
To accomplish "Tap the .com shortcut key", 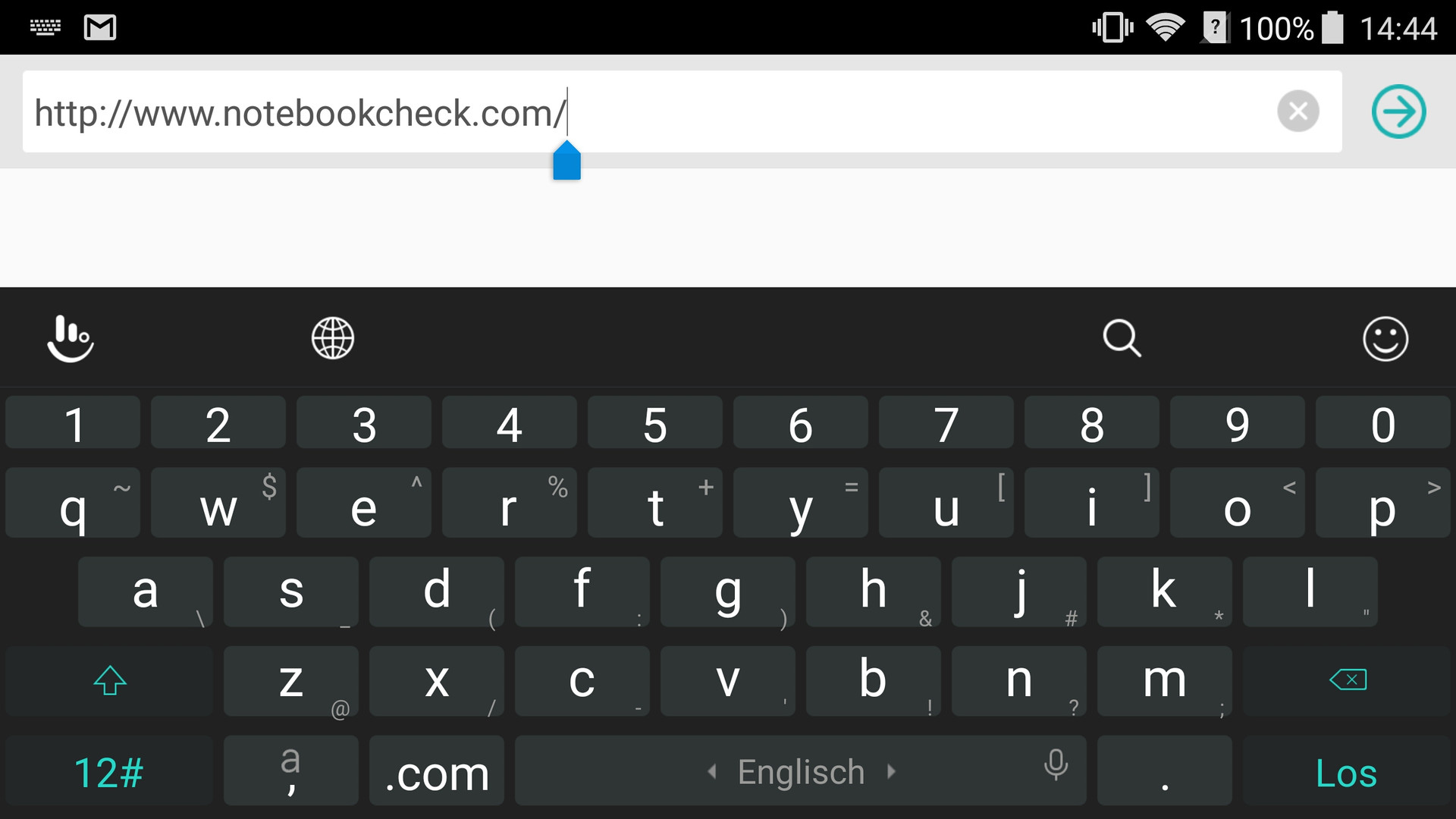I will pos(437,771).
